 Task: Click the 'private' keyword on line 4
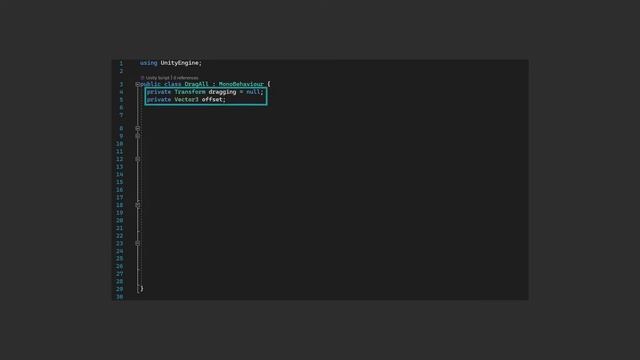coord(159,92)
